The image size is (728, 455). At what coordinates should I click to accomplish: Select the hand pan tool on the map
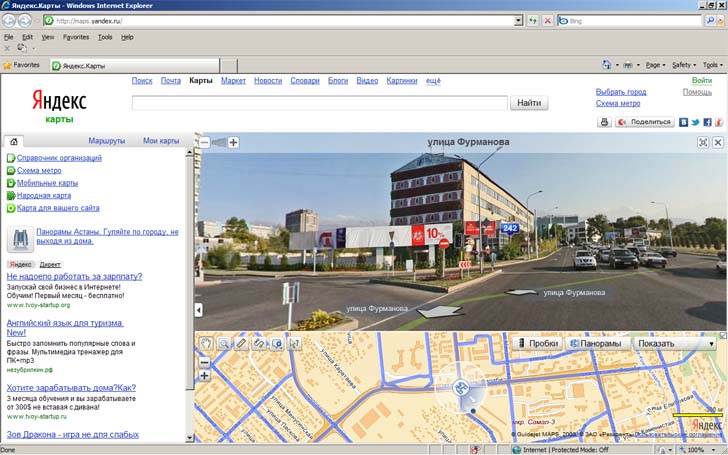point(206,344)
